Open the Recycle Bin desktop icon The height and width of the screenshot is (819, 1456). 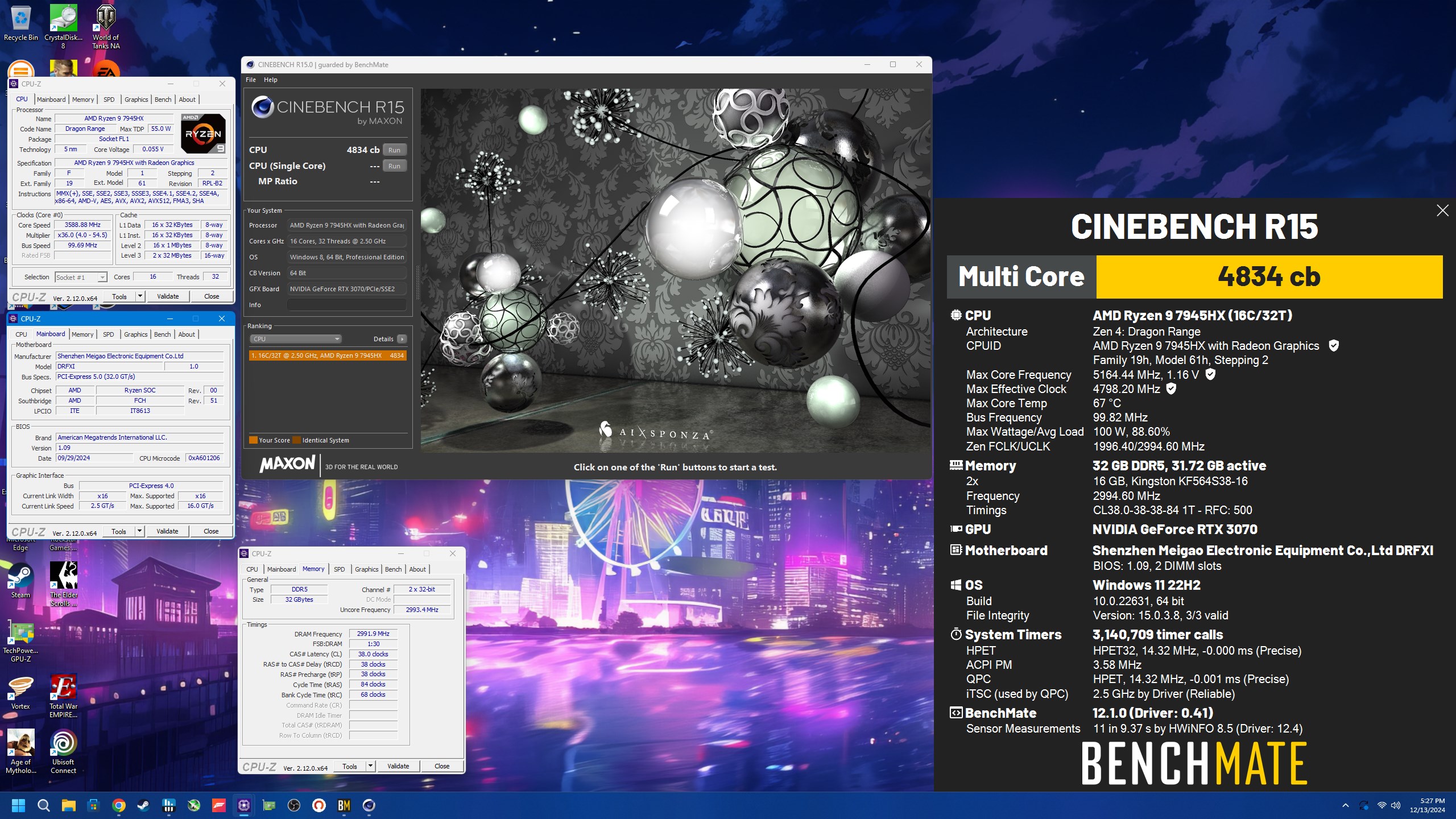tap(20, 23)
